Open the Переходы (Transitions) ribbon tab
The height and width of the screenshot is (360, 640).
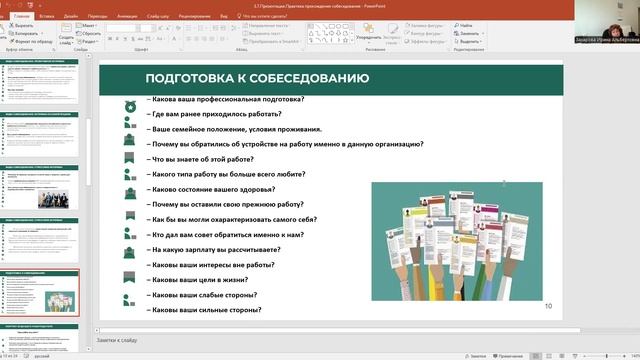click(98, 16)
